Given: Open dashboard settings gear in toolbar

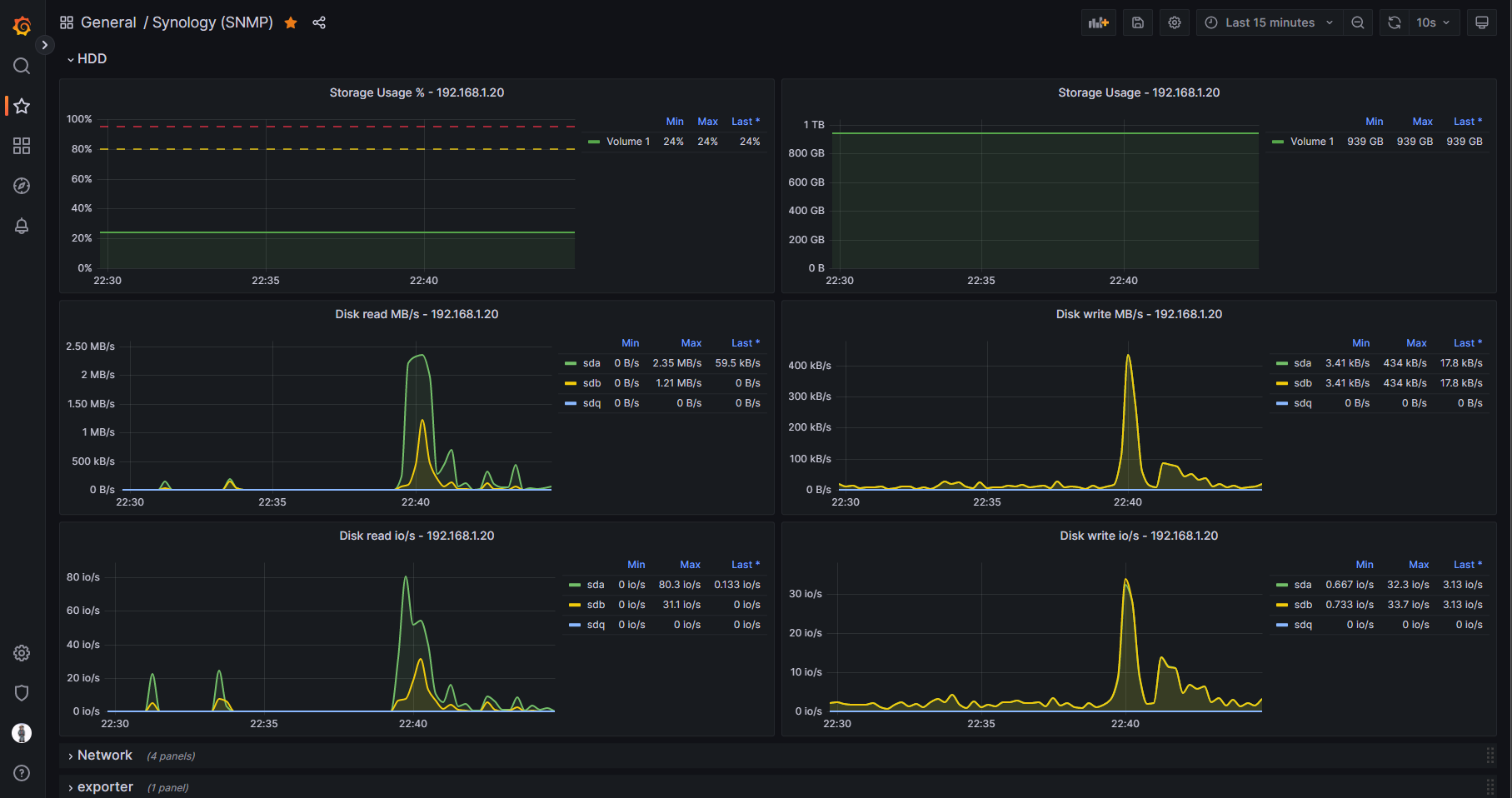Looking at the screenshot, I should click(1175, 22).
